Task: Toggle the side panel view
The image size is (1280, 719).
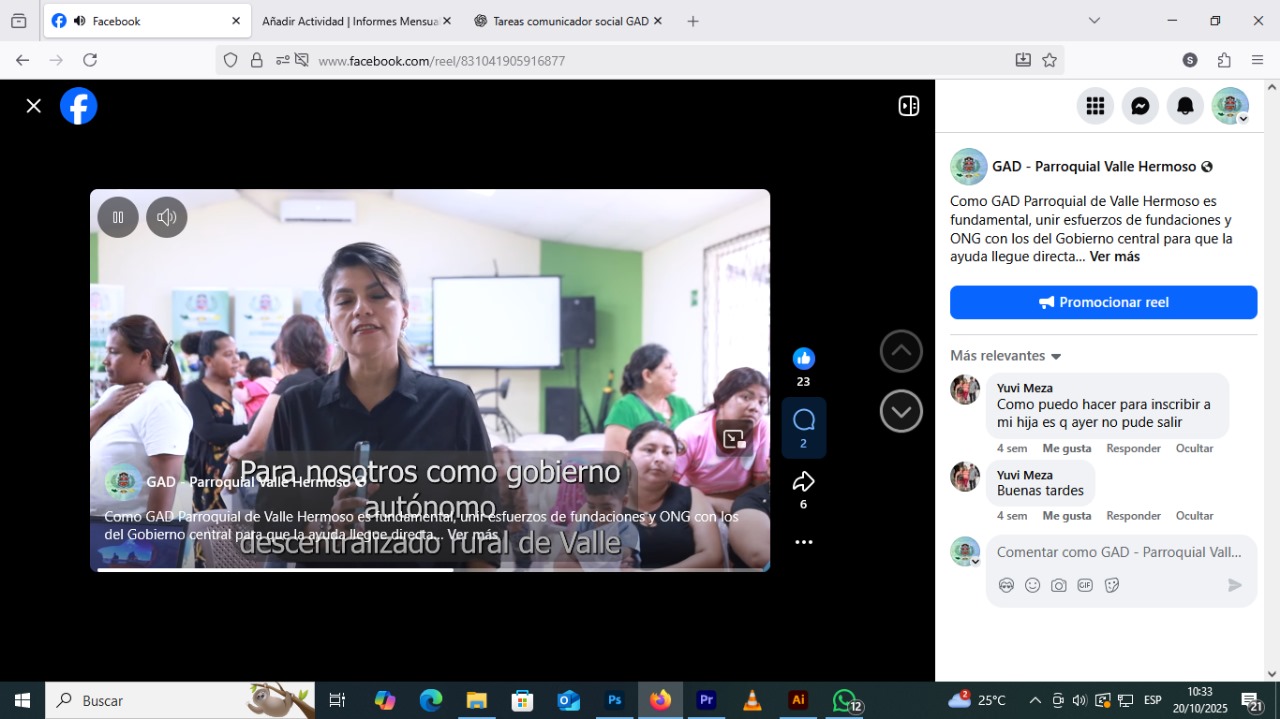Action: pos(908,106)
